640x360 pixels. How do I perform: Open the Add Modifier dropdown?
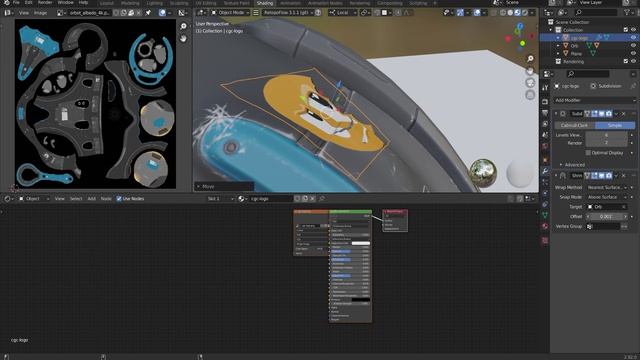coord(595,100)
